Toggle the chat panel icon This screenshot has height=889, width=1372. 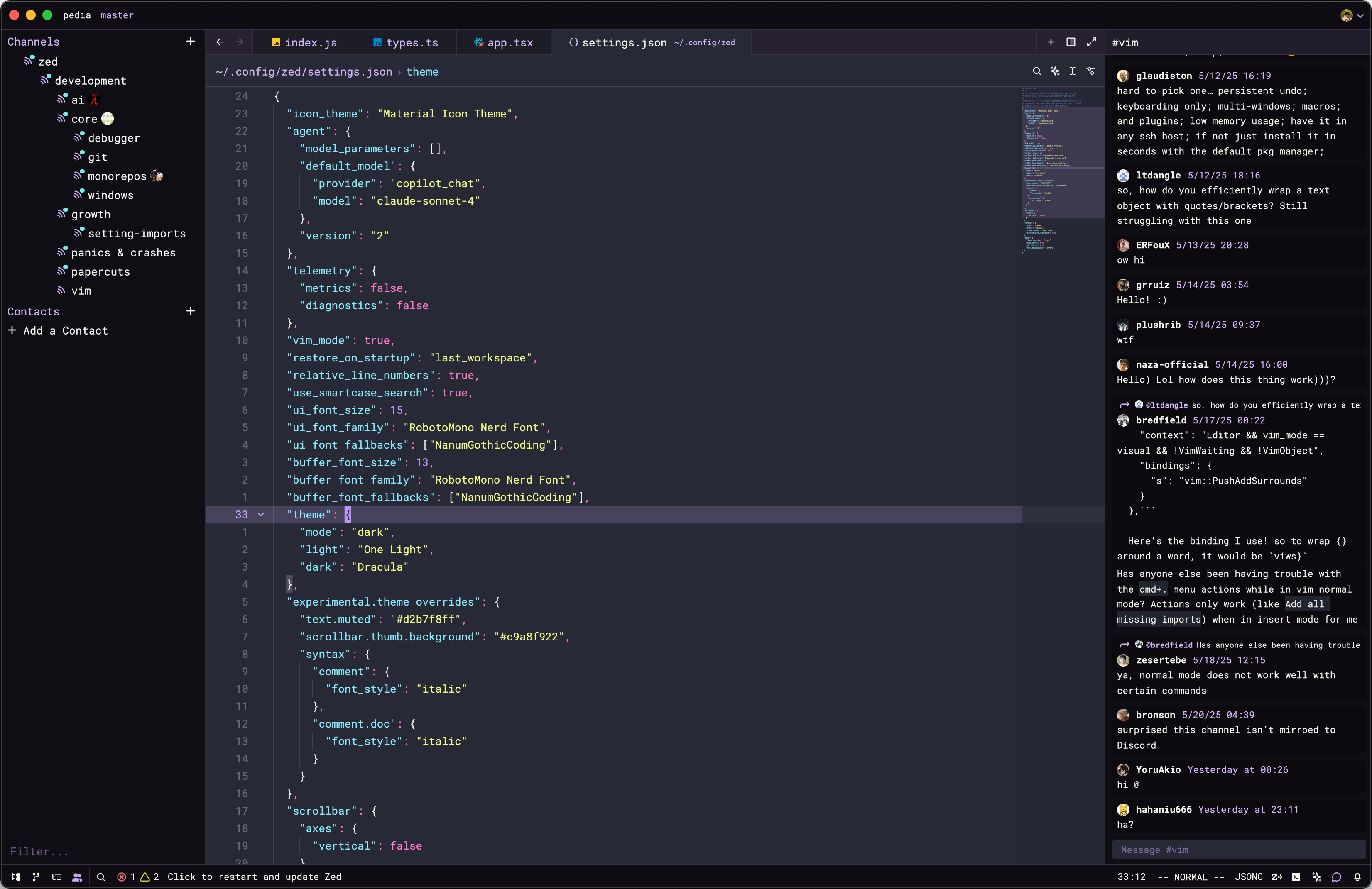[x=1336, y=876]
